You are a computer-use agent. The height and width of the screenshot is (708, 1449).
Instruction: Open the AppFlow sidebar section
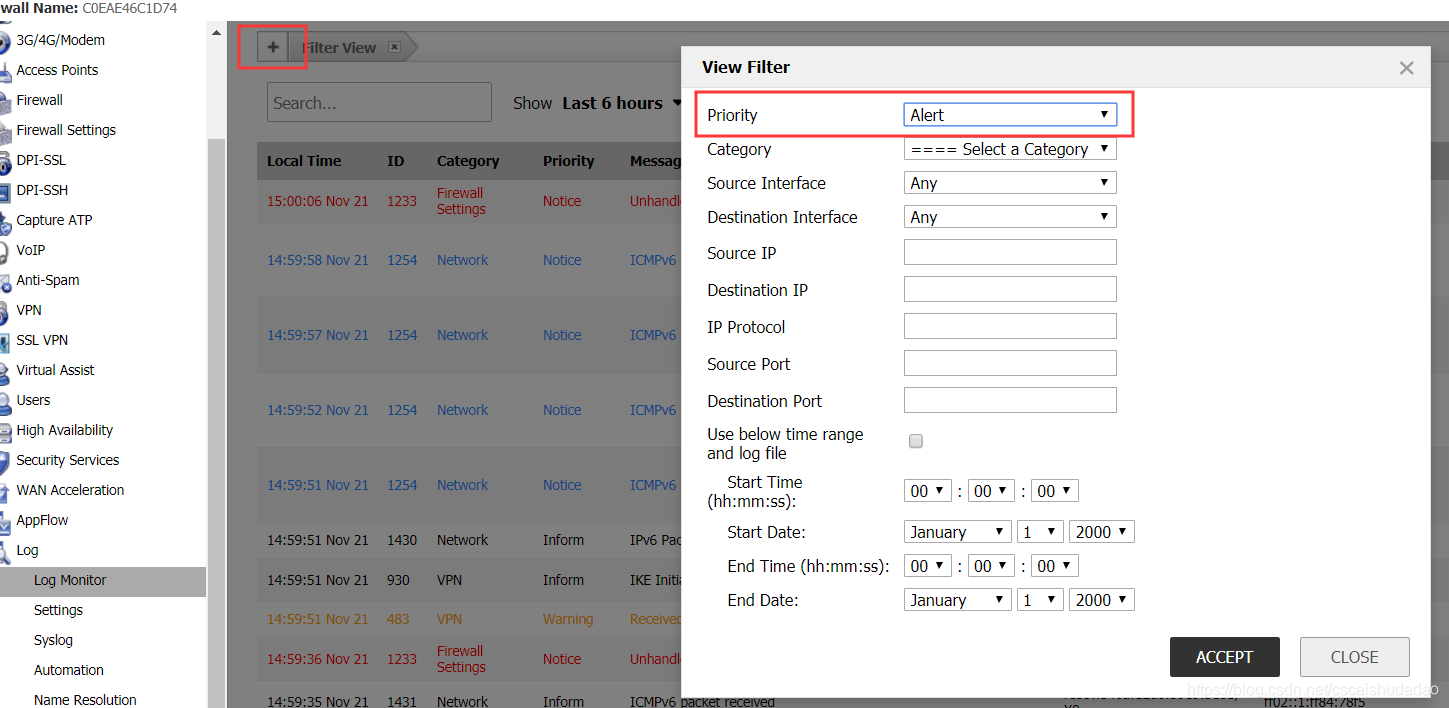tap(42, 520)
